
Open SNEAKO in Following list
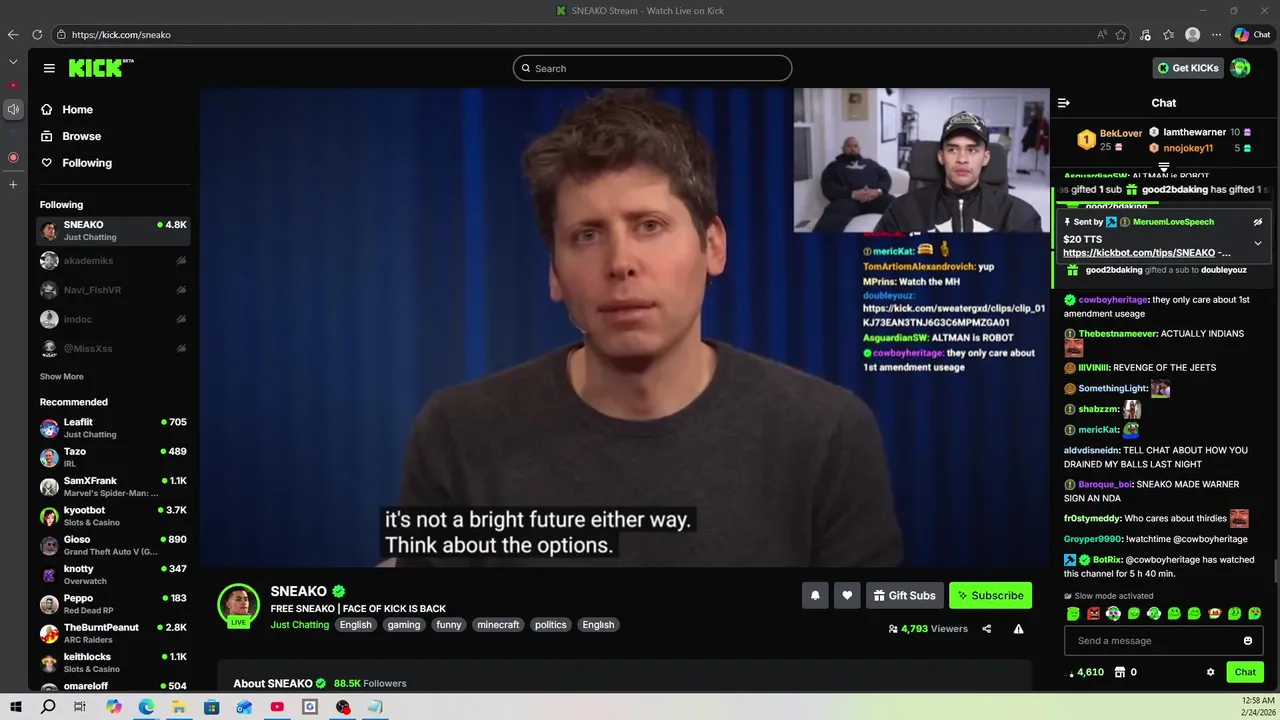pyautogui.click(x=113, y=231)
